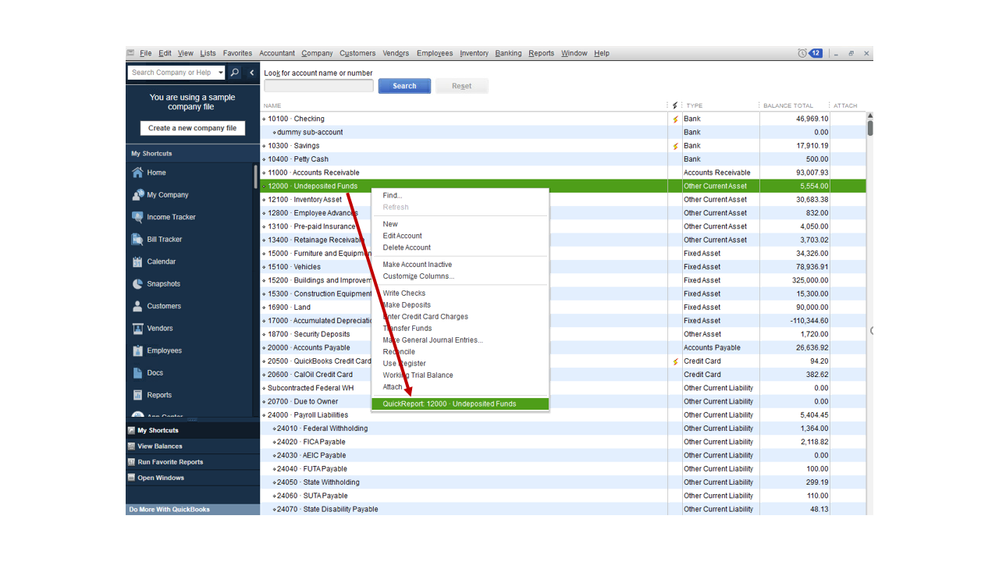This screenshot has width=999, height=562.
Task: Select the 24010 Federal Withholding row
Action: [563, 429]
